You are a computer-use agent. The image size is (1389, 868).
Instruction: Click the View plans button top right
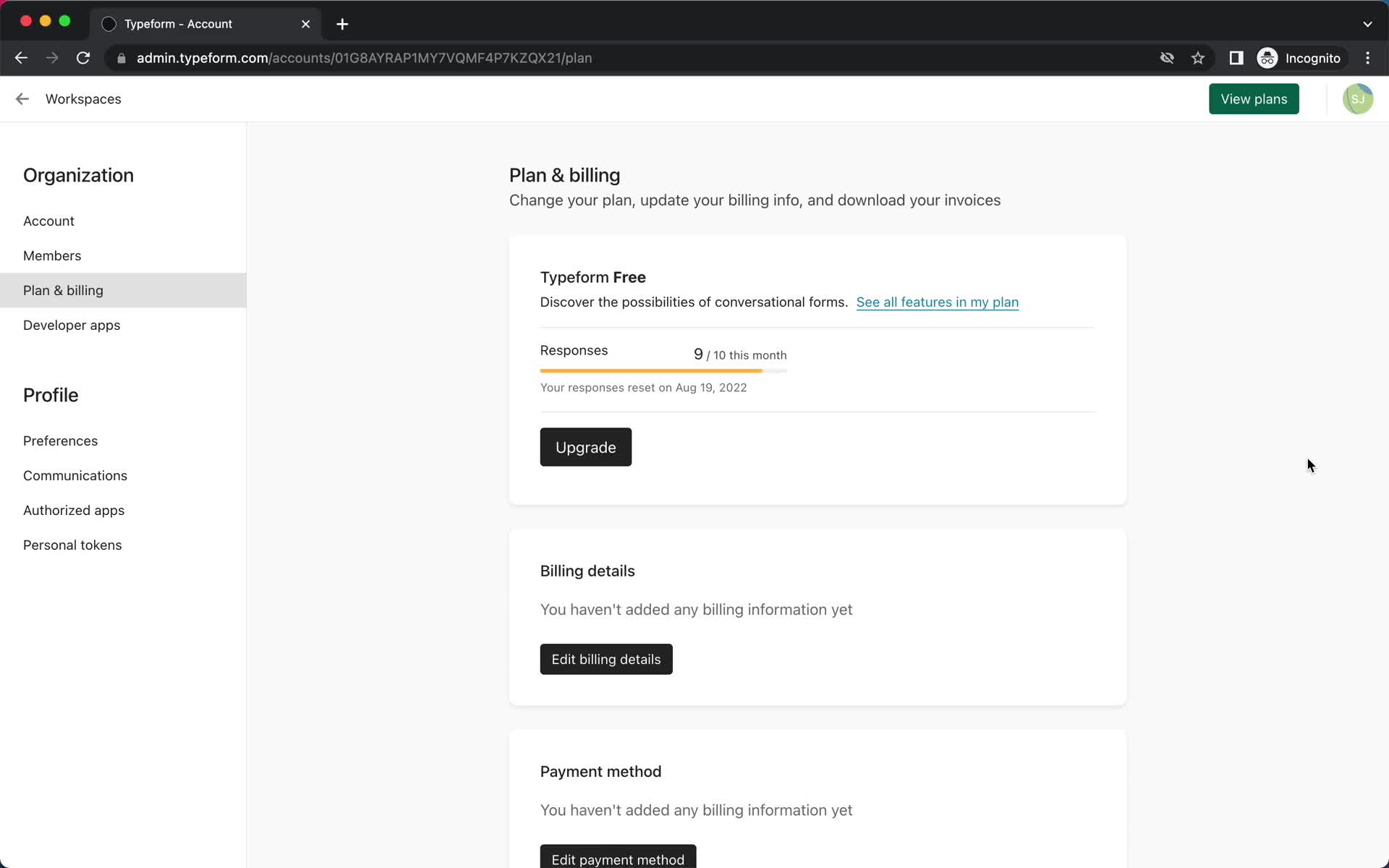click(1254, 99)
